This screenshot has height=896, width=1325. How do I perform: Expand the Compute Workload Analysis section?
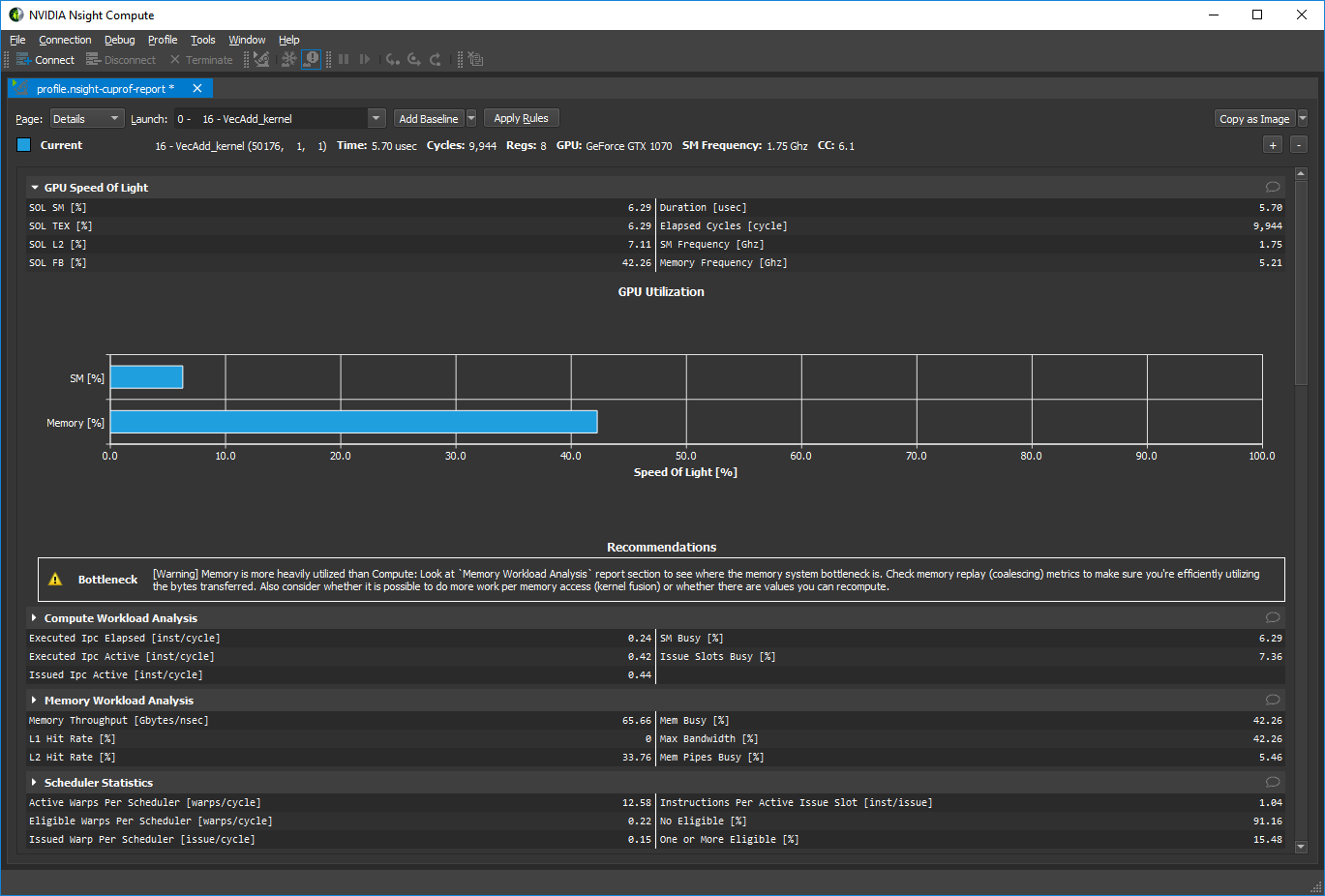click(x=35, y=618)
